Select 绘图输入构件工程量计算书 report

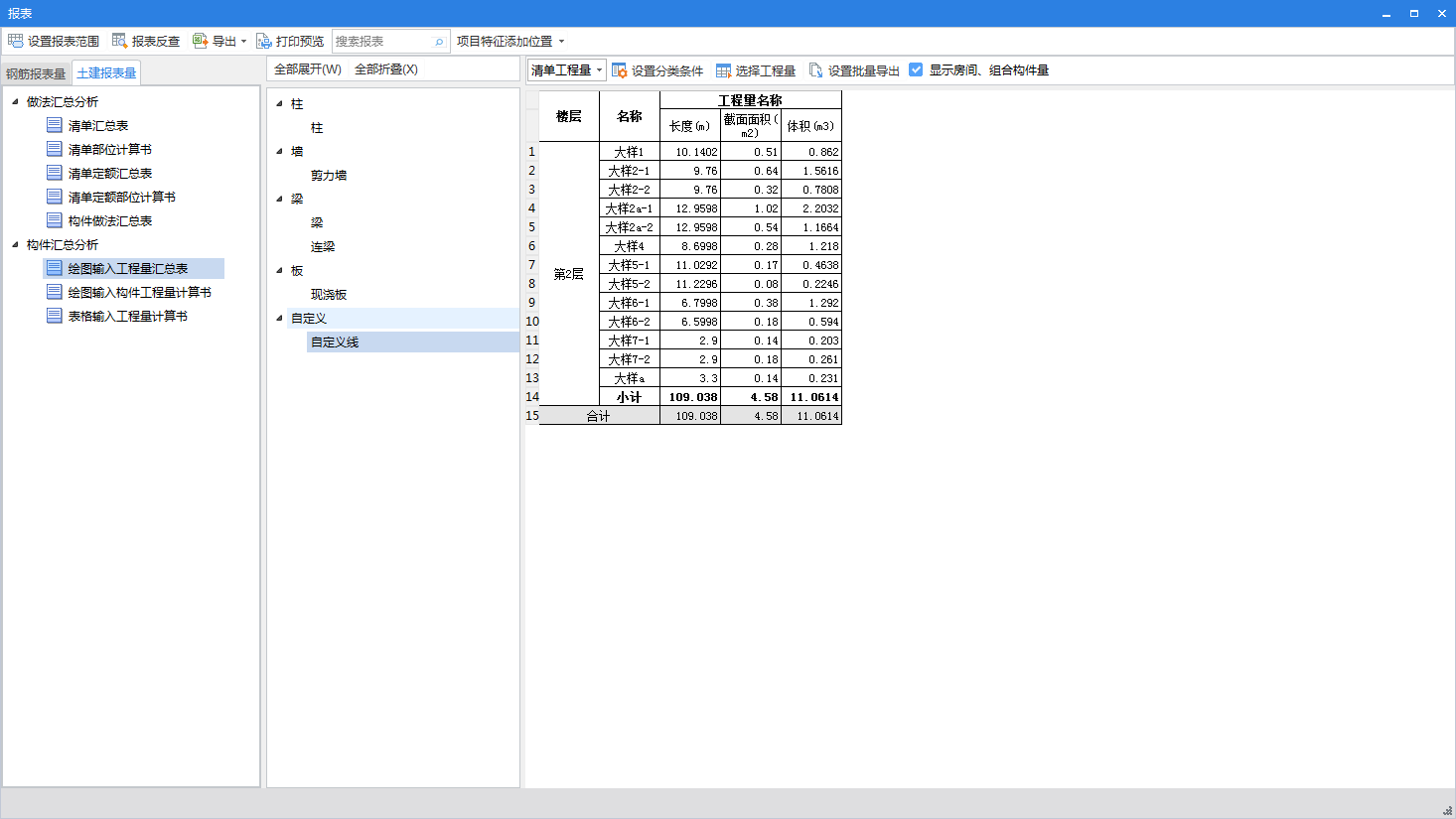140,292
